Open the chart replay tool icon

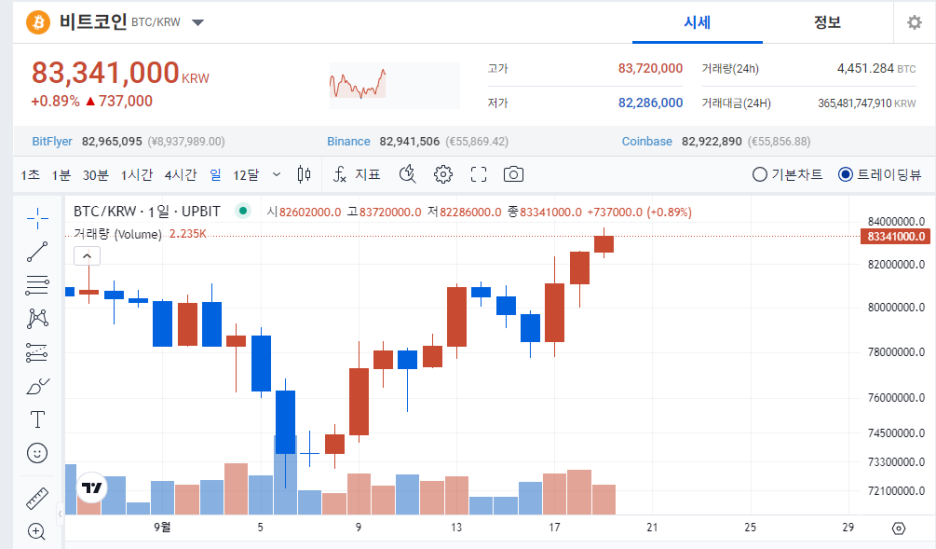click(408, 174)
